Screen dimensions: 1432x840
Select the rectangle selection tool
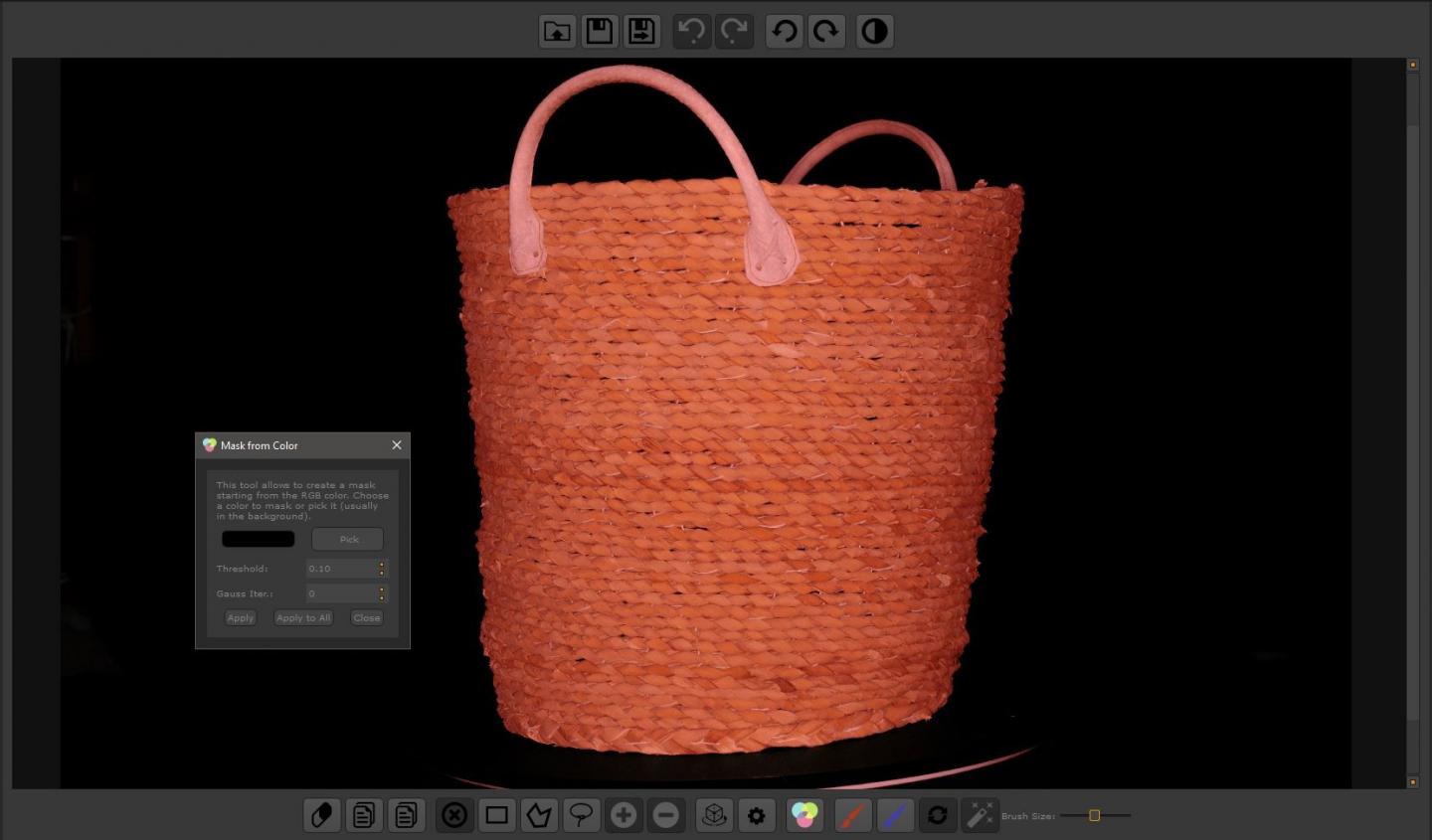click(497, 815)
